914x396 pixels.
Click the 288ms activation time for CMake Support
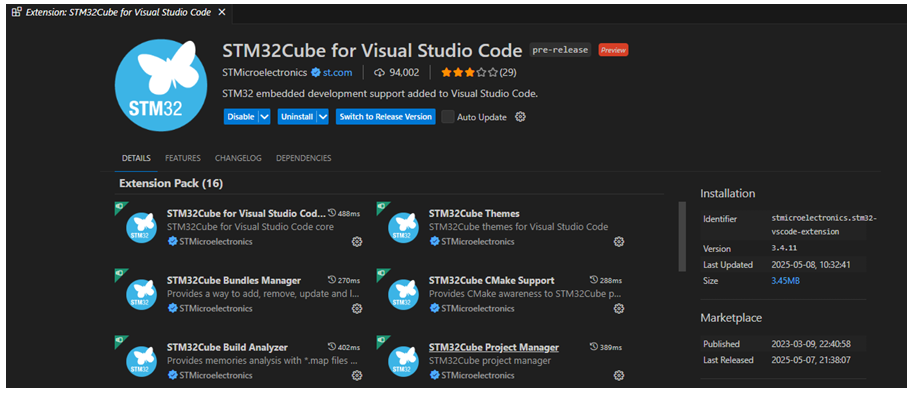606,281
